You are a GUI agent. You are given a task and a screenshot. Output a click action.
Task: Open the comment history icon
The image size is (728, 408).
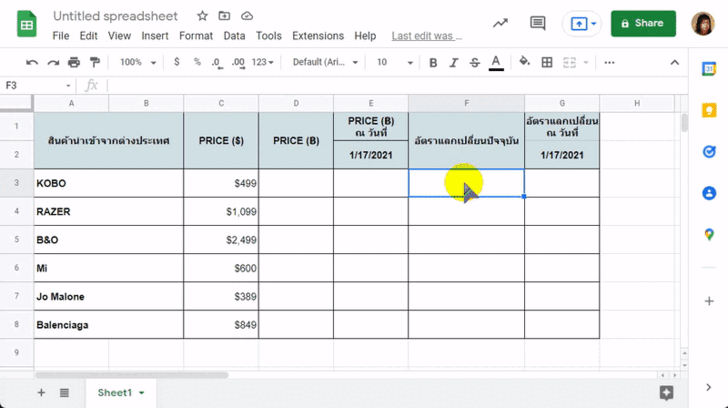click(538, 23)
